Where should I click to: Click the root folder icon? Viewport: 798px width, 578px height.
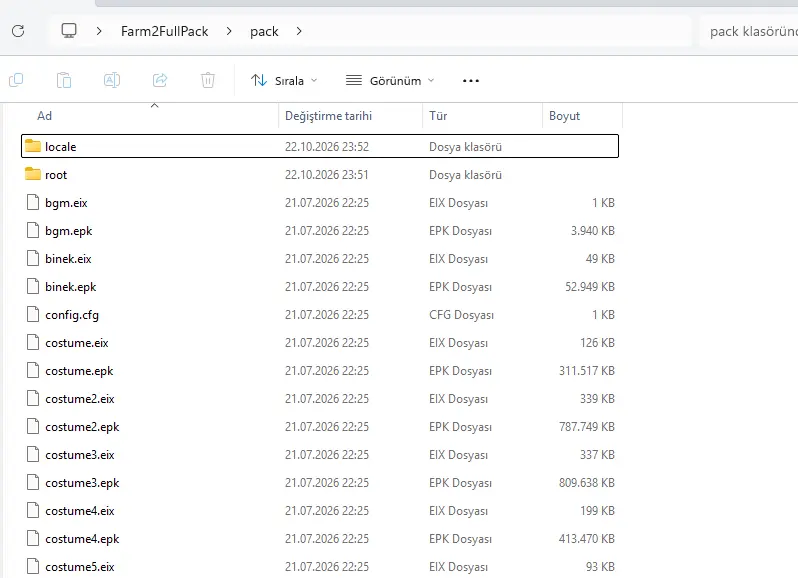point(33,174)
